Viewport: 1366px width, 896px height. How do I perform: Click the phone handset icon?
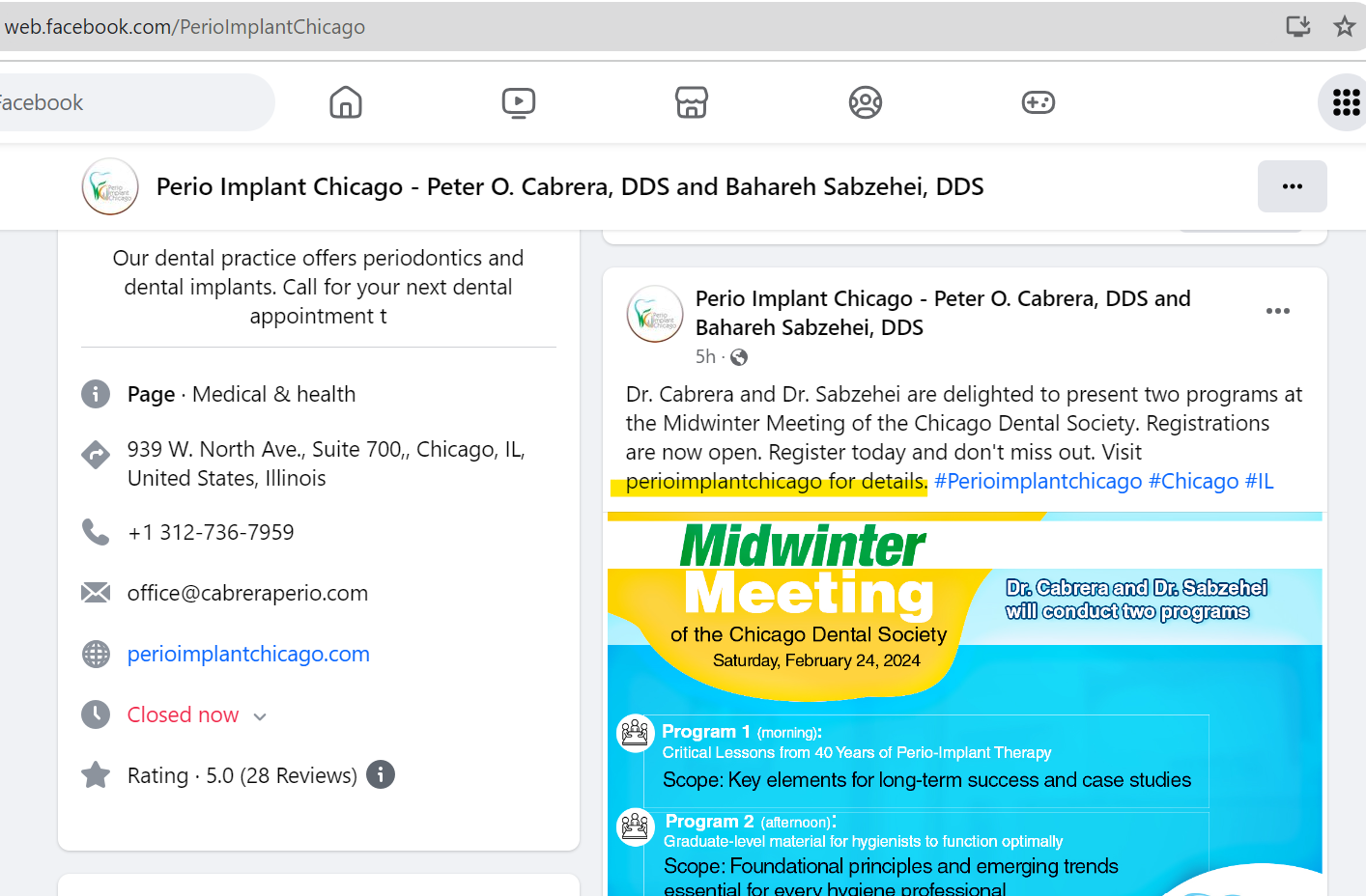point(96,532)
